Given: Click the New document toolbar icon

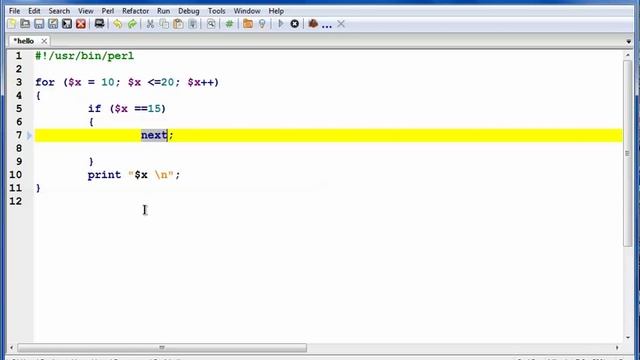Looking at the screenshot, I should click(x=11, y=24).
